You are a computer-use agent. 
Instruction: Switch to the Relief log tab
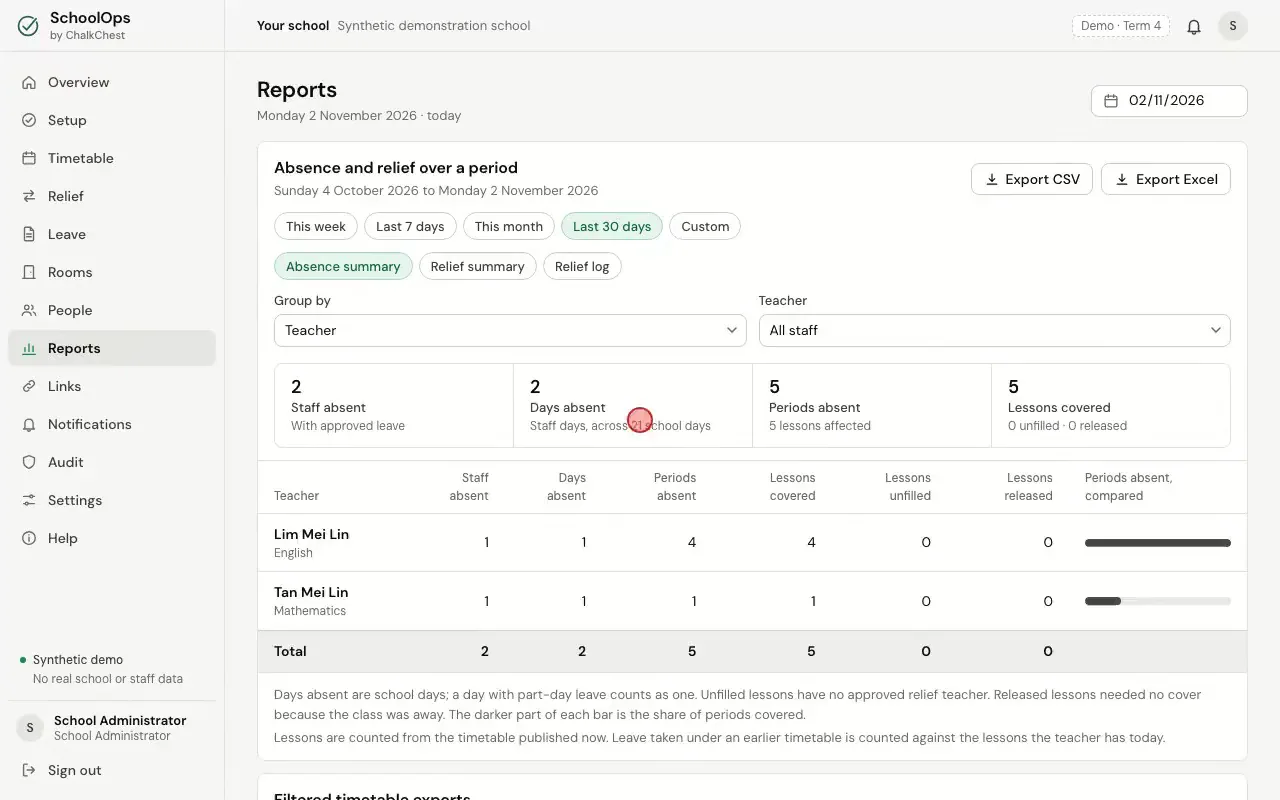click(x=582, y=267)
